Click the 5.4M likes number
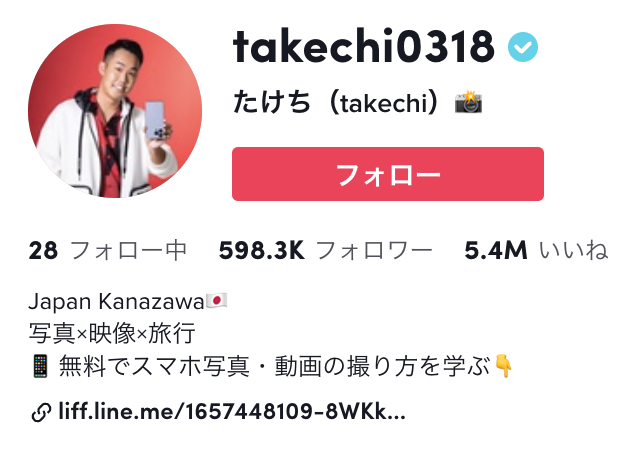The width and height of the screenshot is (632, 454). coord(496,250)
